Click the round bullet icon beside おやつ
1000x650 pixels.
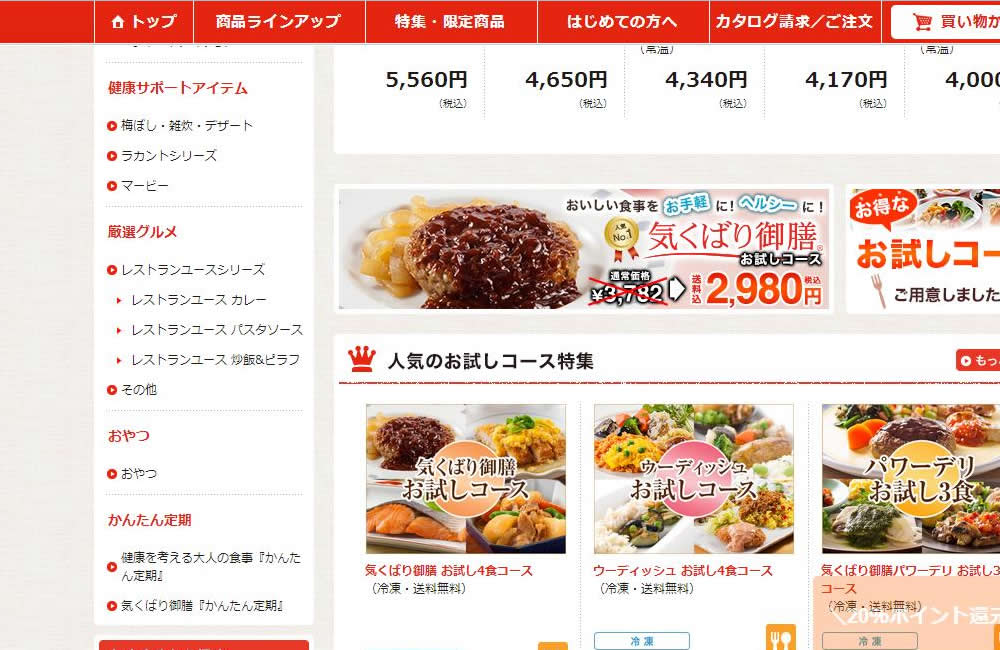(112, 474)
